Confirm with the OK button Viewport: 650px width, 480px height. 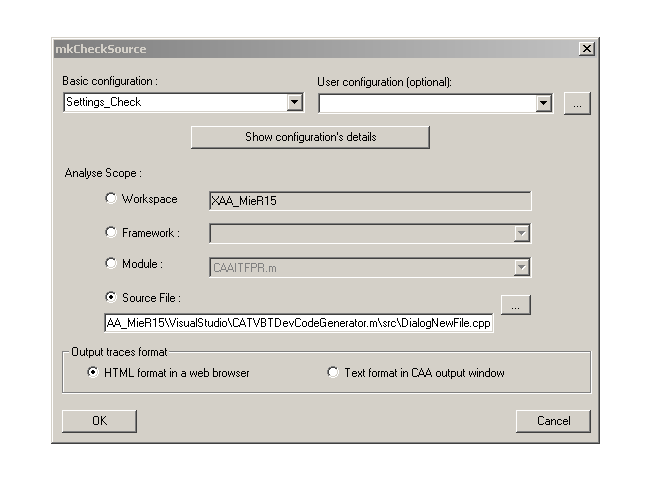99,421
